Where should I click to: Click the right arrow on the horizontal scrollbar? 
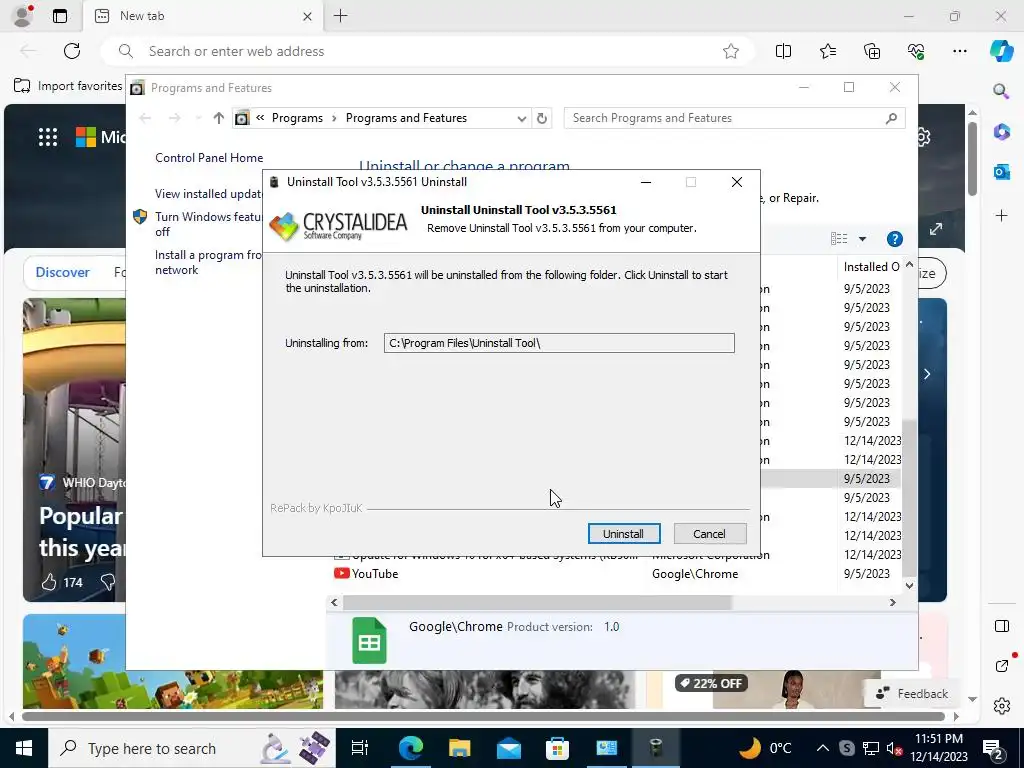(x=893, y=602)
